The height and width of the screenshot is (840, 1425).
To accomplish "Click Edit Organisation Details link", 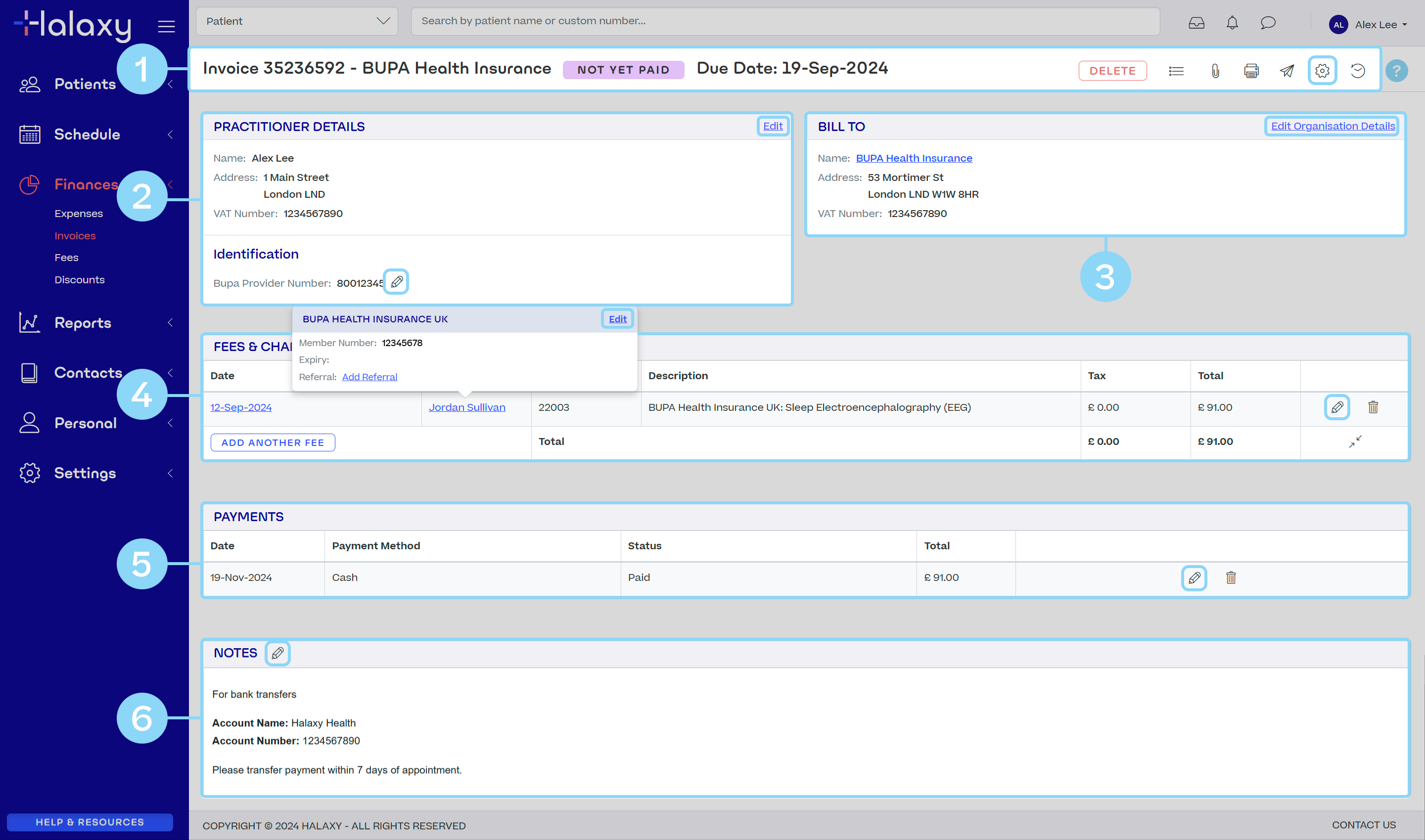I will [1333, 126].
